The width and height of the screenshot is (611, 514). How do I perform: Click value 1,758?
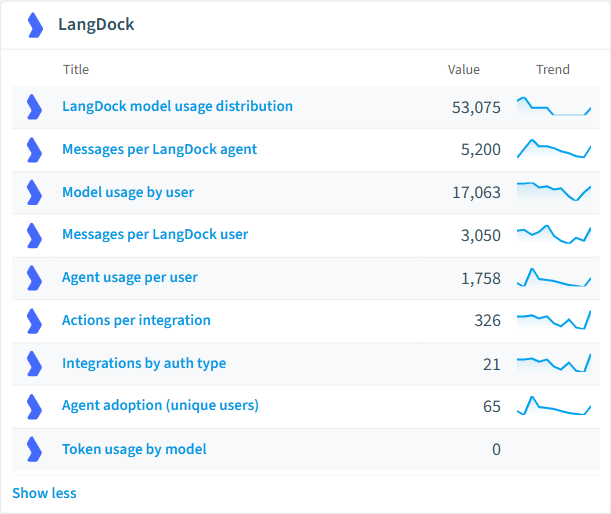[x=481, y=279]
